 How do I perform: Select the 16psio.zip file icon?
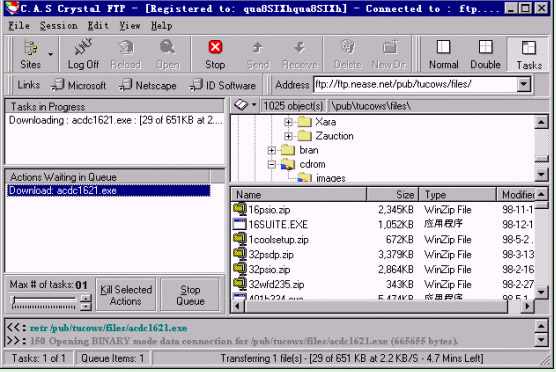(x=239, y=209)
